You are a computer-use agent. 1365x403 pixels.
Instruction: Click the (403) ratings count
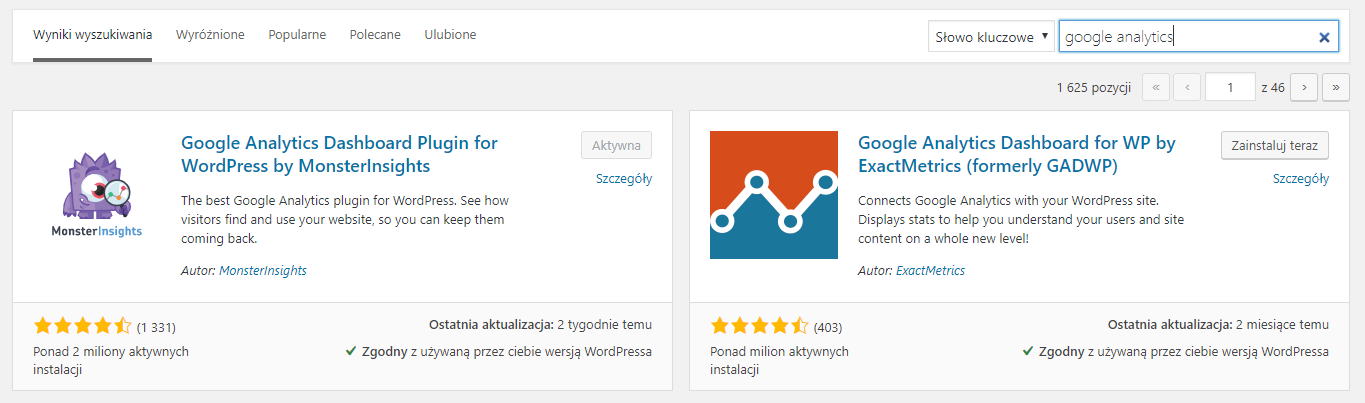(828, 327)
